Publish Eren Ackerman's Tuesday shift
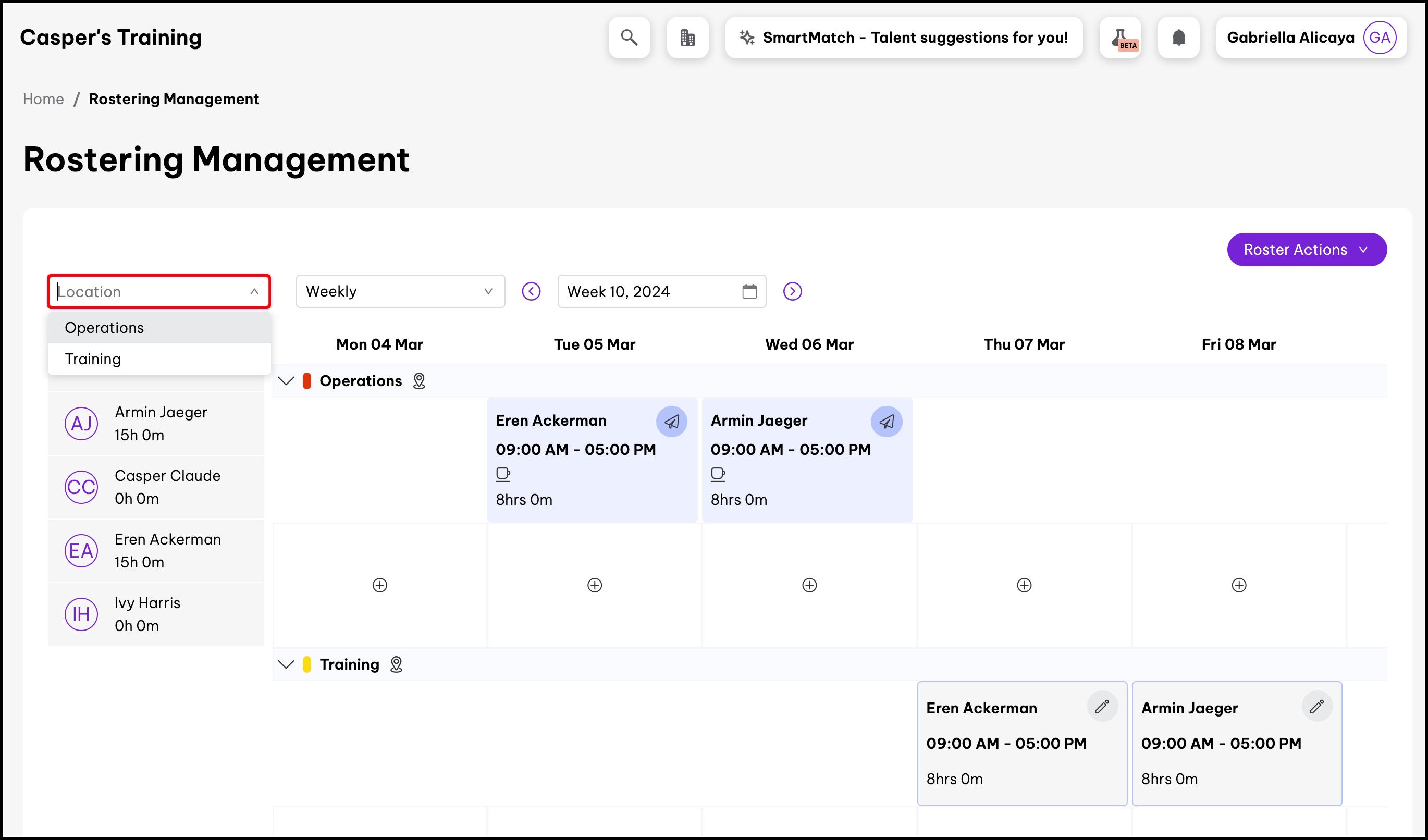This screenshot has width=1428, height=840. point(671,422)
